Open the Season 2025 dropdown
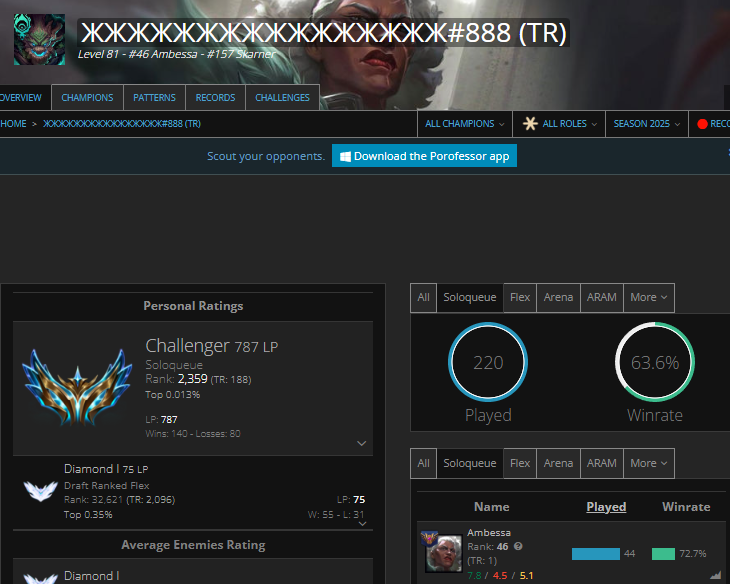Screen dimensions: 730x584 pos(647,124)
